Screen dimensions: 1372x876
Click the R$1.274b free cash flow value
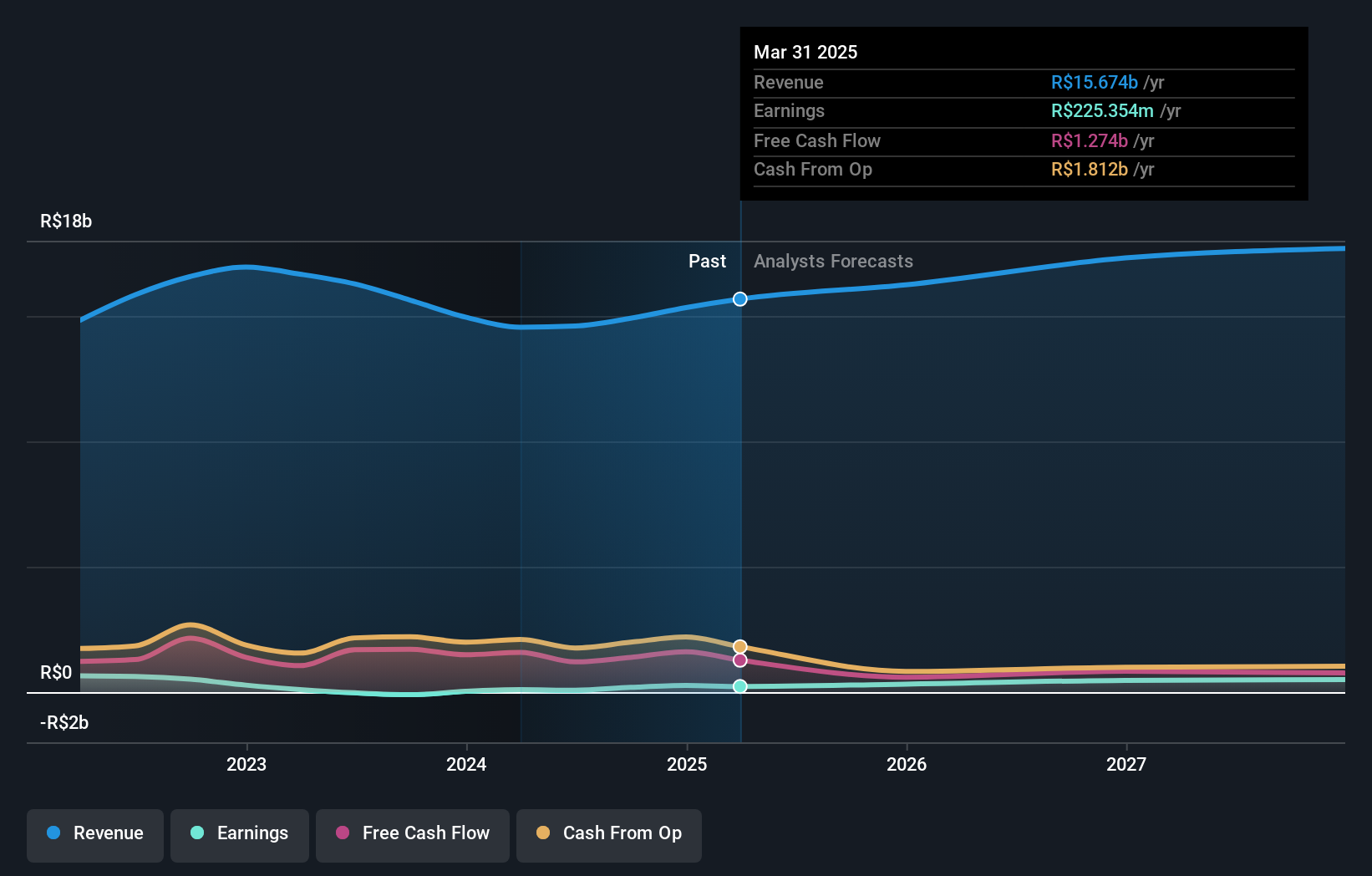tap(1089, 141)
